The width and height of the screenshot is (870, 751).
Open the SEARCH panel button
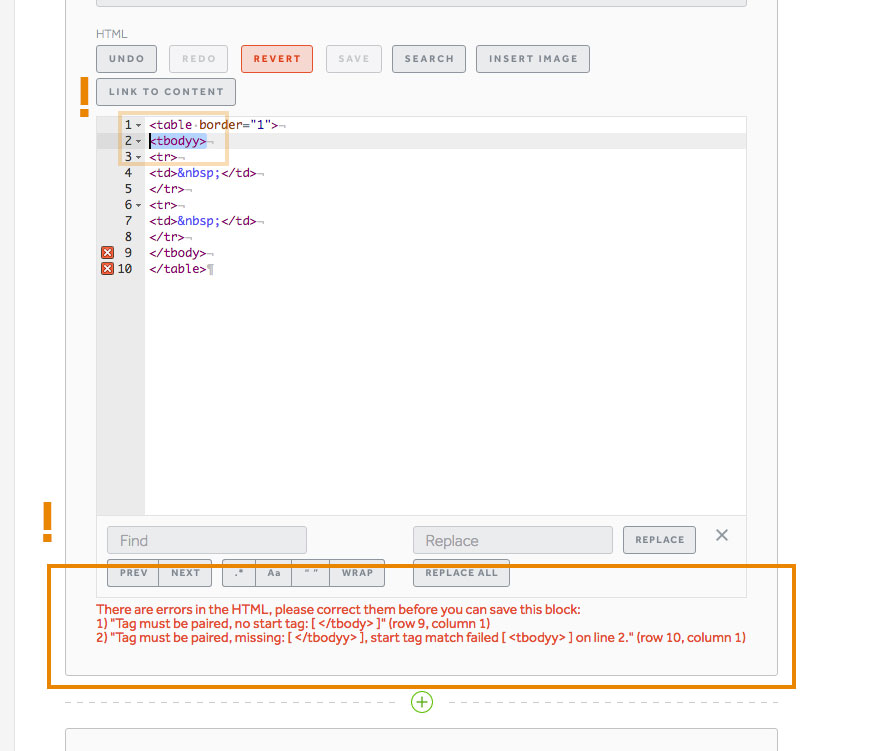[x=429, y=59]
